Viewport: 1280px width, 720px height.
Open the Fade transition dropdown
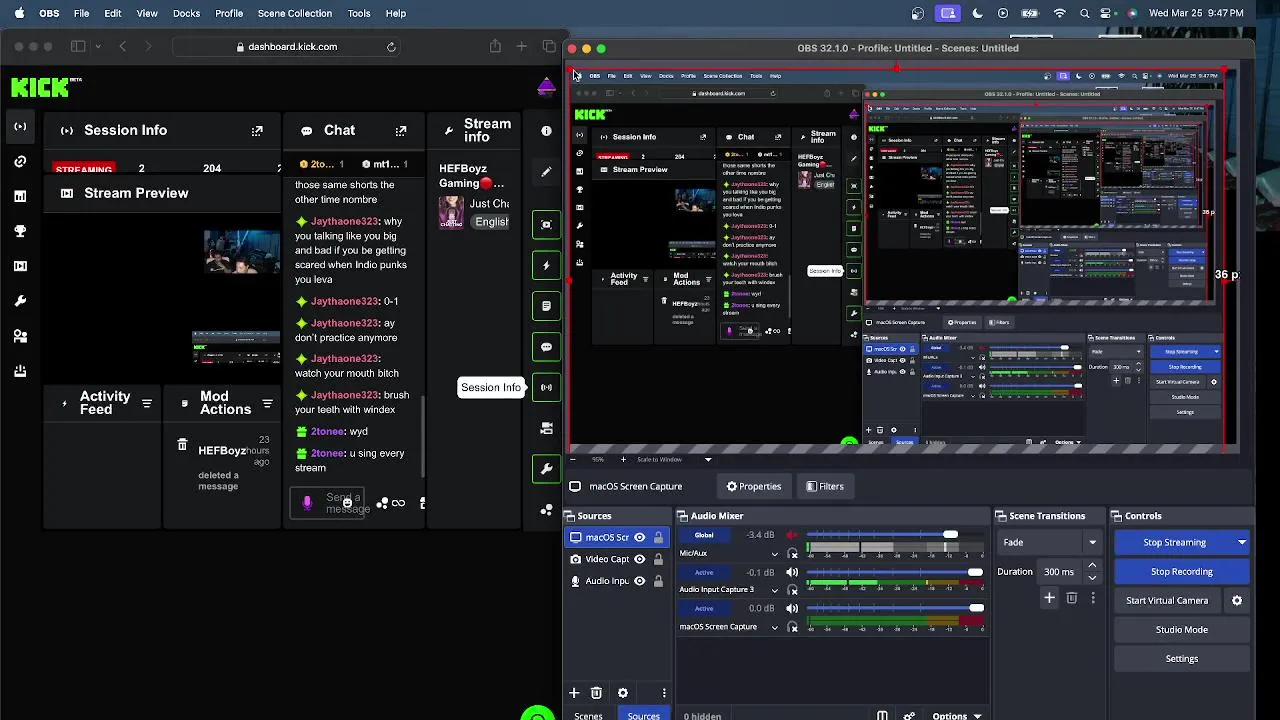pyautogui.click(x=1050, y=542)
